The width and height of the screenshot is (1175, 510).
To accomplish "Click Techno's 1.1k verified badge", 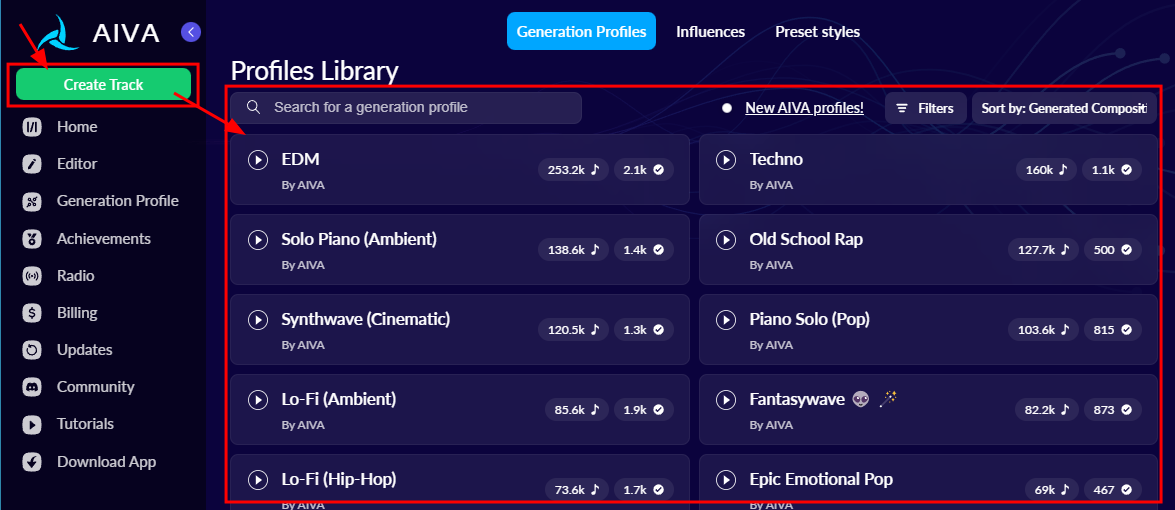I will (x=1112, y=170).
